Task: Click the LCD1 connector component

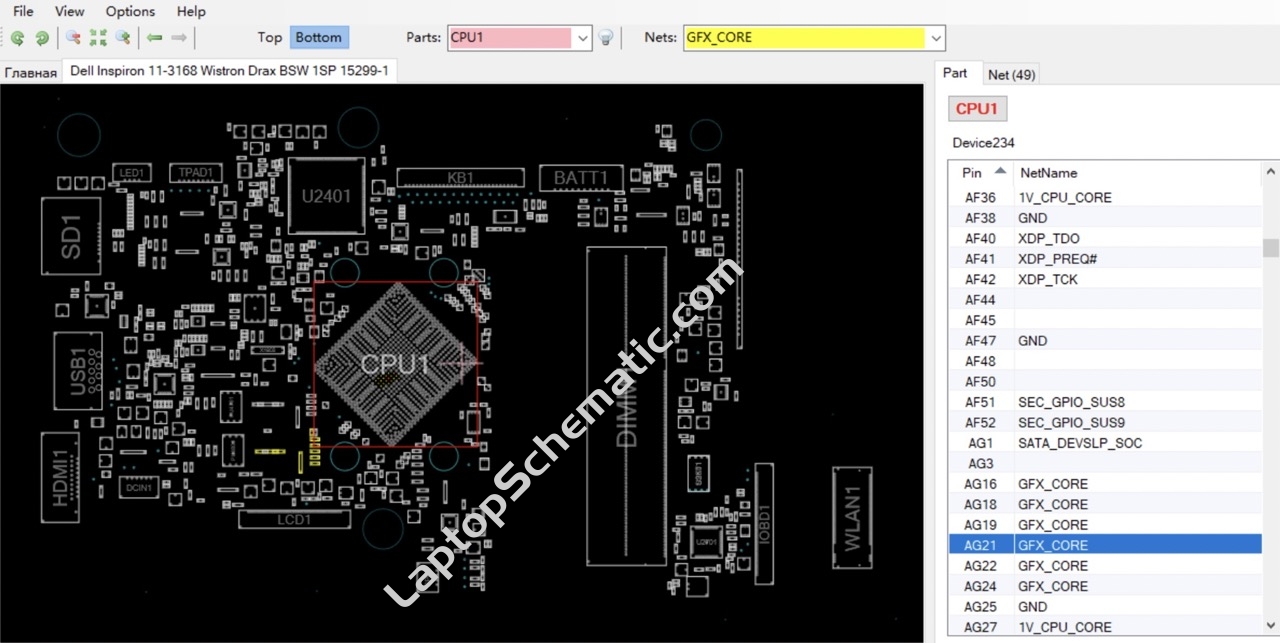Action: pos(294,520)
